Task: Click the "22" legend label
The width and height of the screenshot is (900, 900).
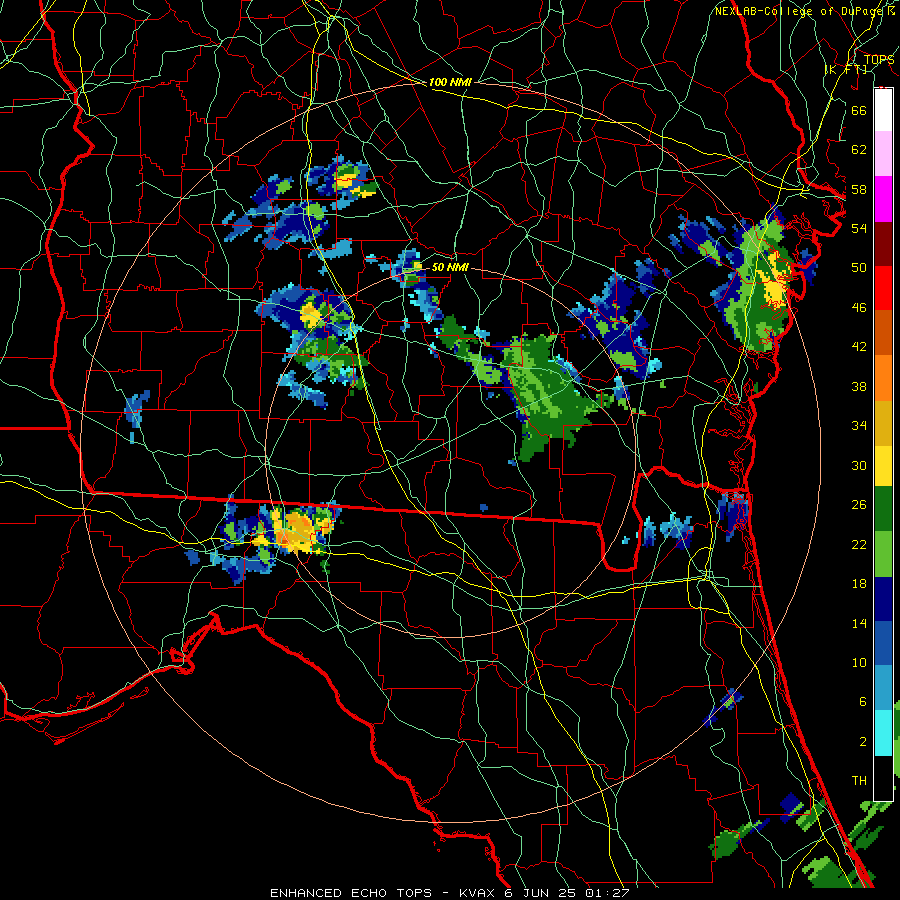Action: click(x=859, y=544)
